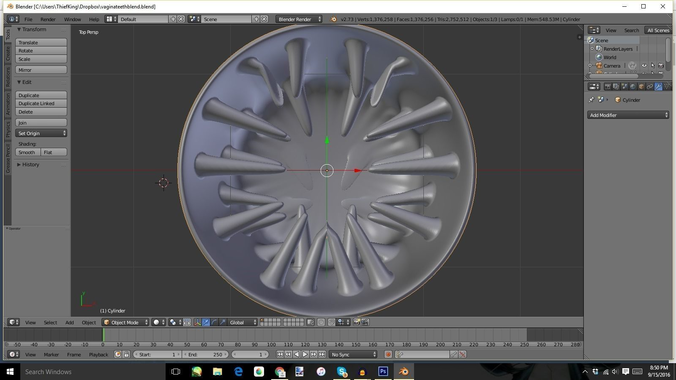Click the OpenGL render image icon
The height and width of the screenshot is (380, 676).
coord(357,322)
